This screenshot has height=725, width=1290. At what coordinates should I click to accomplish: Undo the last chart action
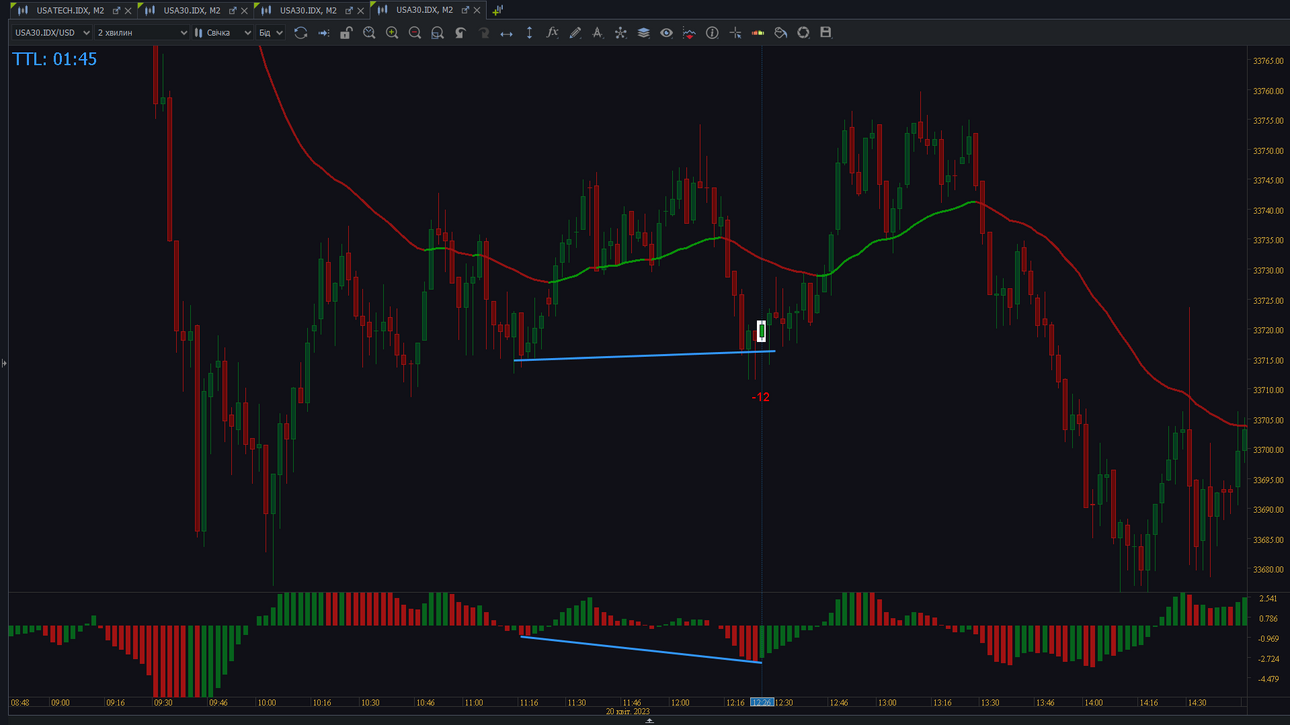click(460, 33)
